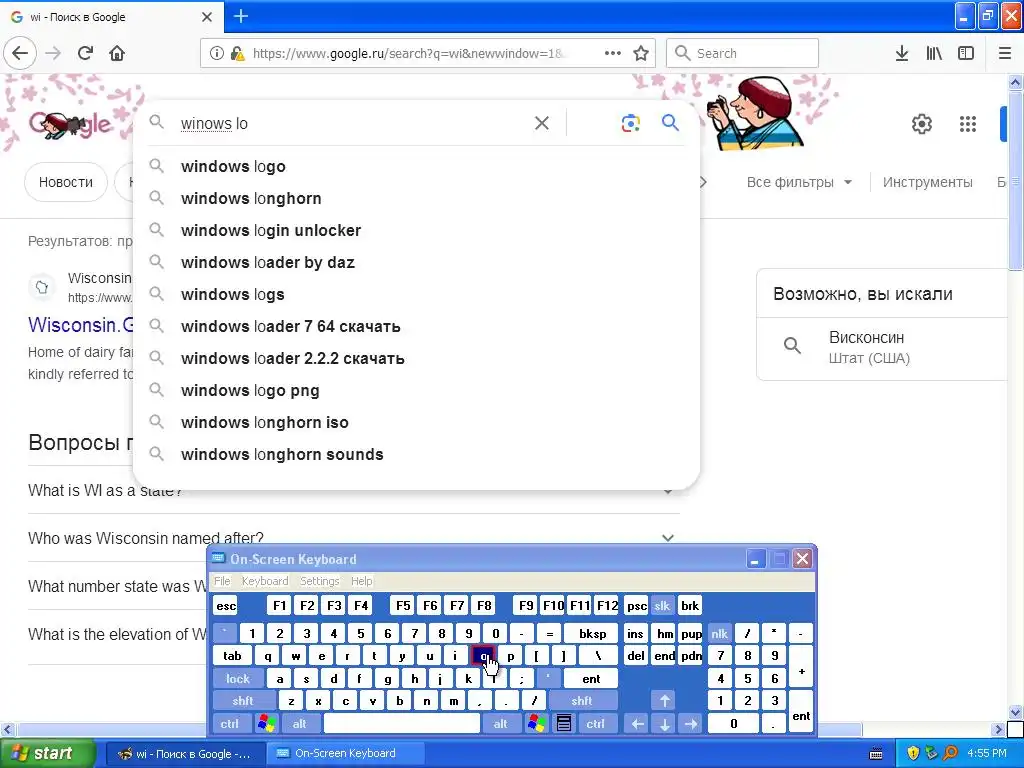The height and width of the screenshot is (768, 1024).
Task: Toggle the caps lock key on On-Screen Keyboard
Action: (x=238, y=679)
